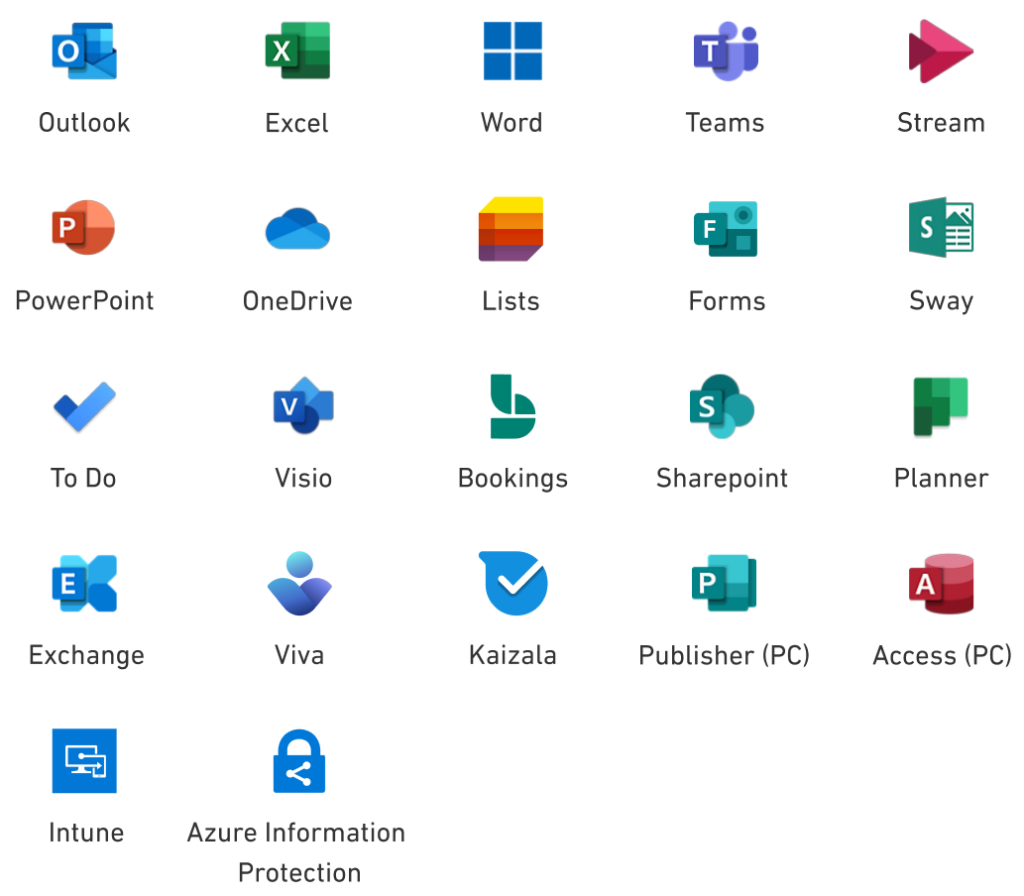
Task: Select the 'Access (PC)' label
Action: (942, 656)
